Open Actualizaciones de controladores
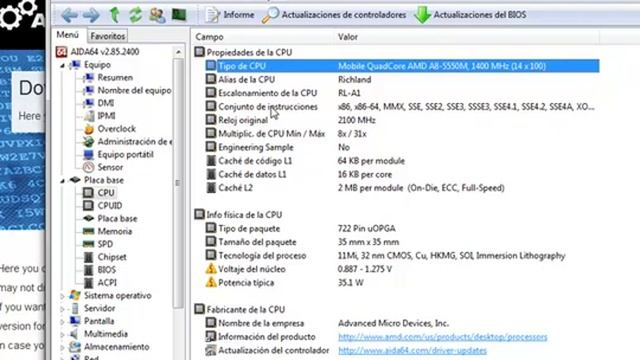The height and width of the screenshot is (360, 640). (334, 15)
